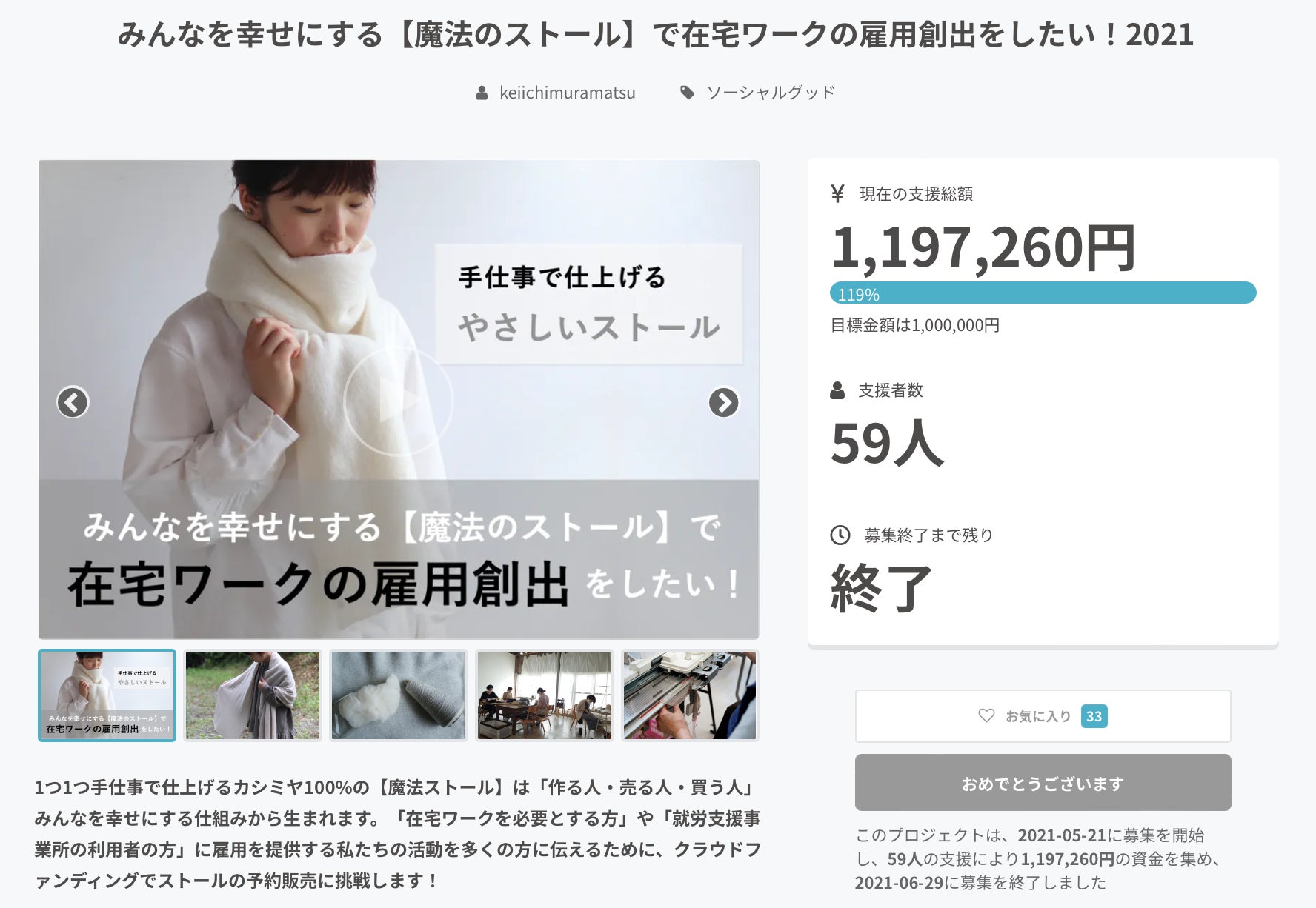This screenshot has width=1316, height=908.
Task: Select first thumbnail with white scarf woman
Action: 107,695
